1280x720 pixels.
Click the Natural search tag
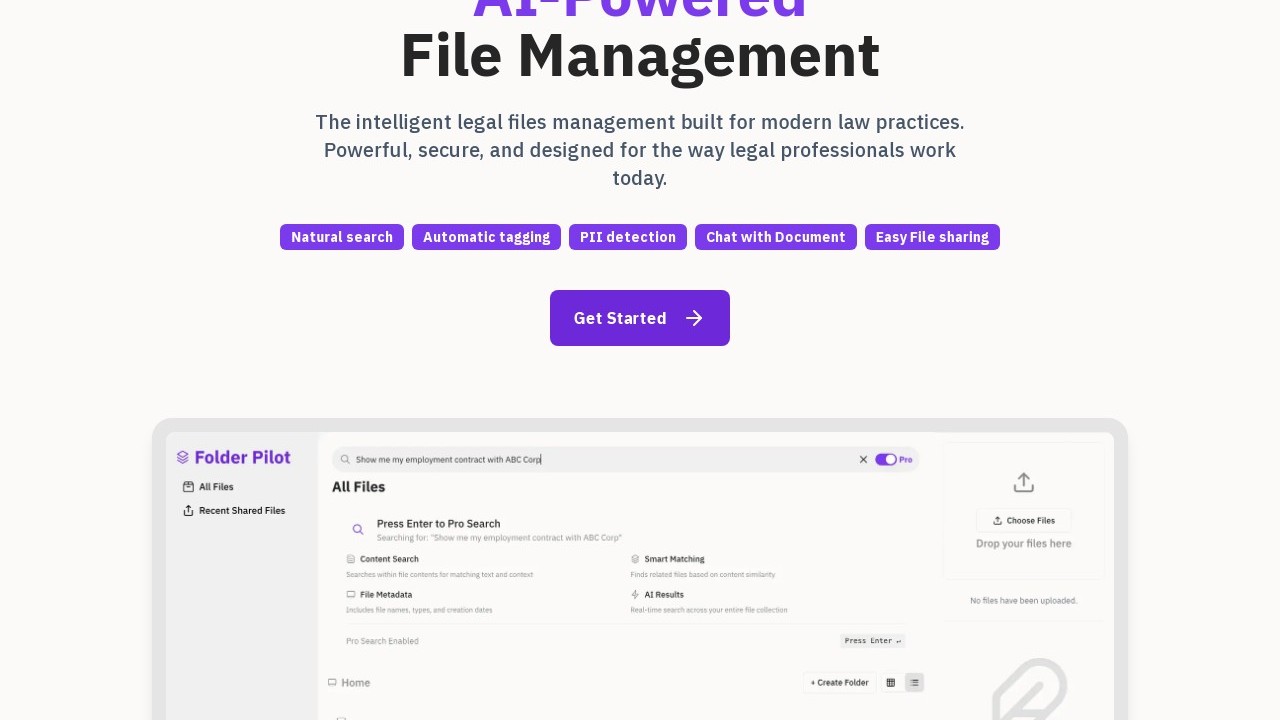(342, 237)
